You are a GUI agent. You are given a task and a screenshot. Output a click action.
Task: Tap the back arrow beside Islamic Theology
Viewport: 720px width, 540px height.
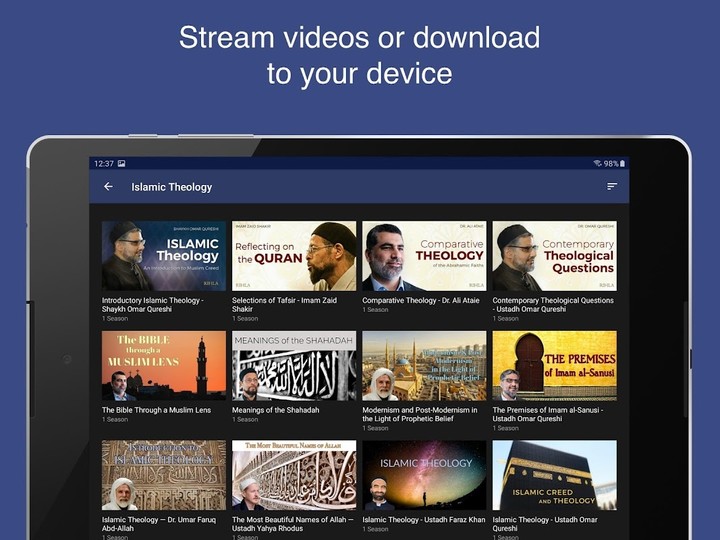108,186
